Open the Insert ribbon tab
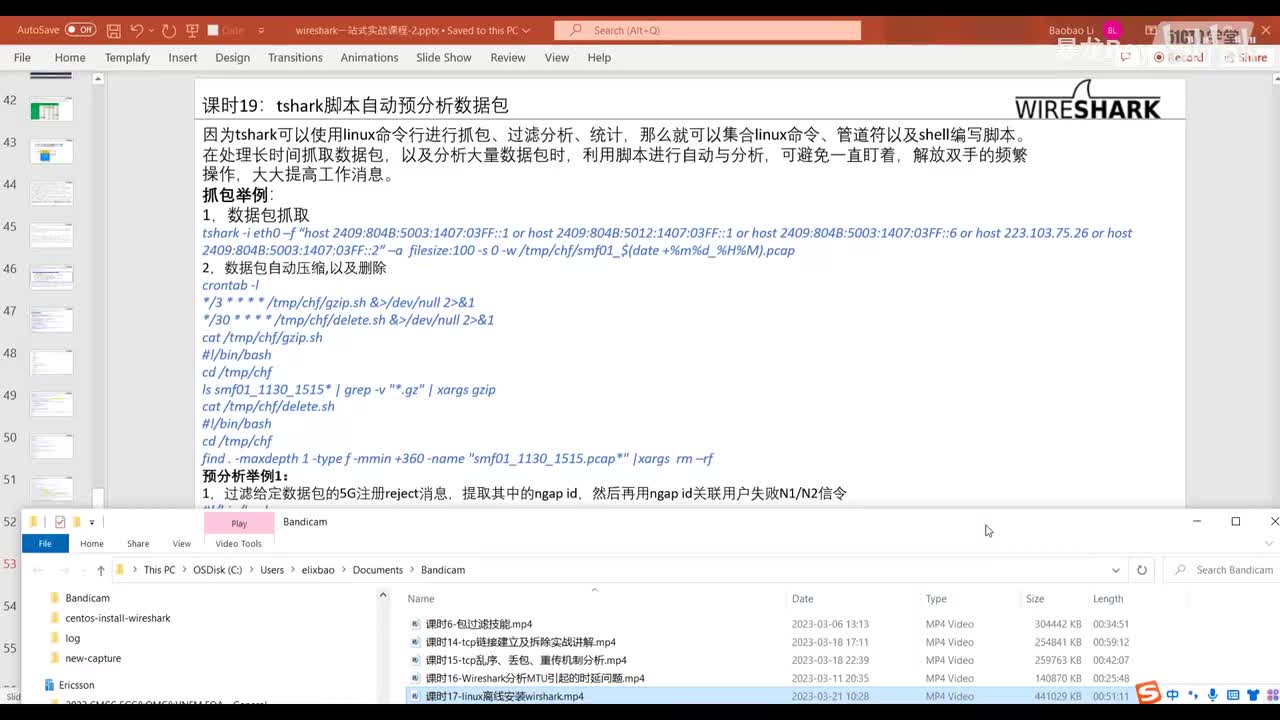 pos(183,57)
